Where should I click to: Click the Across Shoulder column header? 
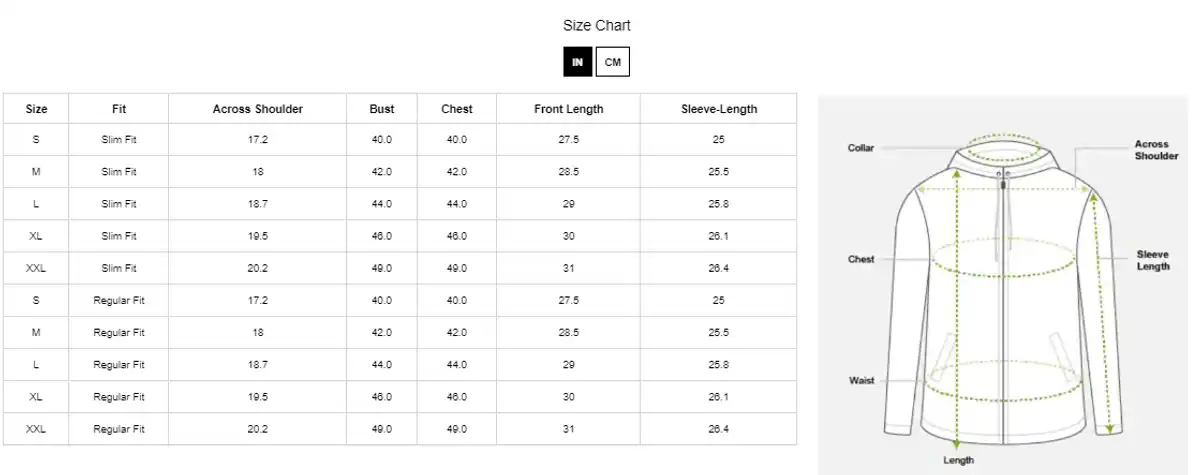(x=257, y=109)
